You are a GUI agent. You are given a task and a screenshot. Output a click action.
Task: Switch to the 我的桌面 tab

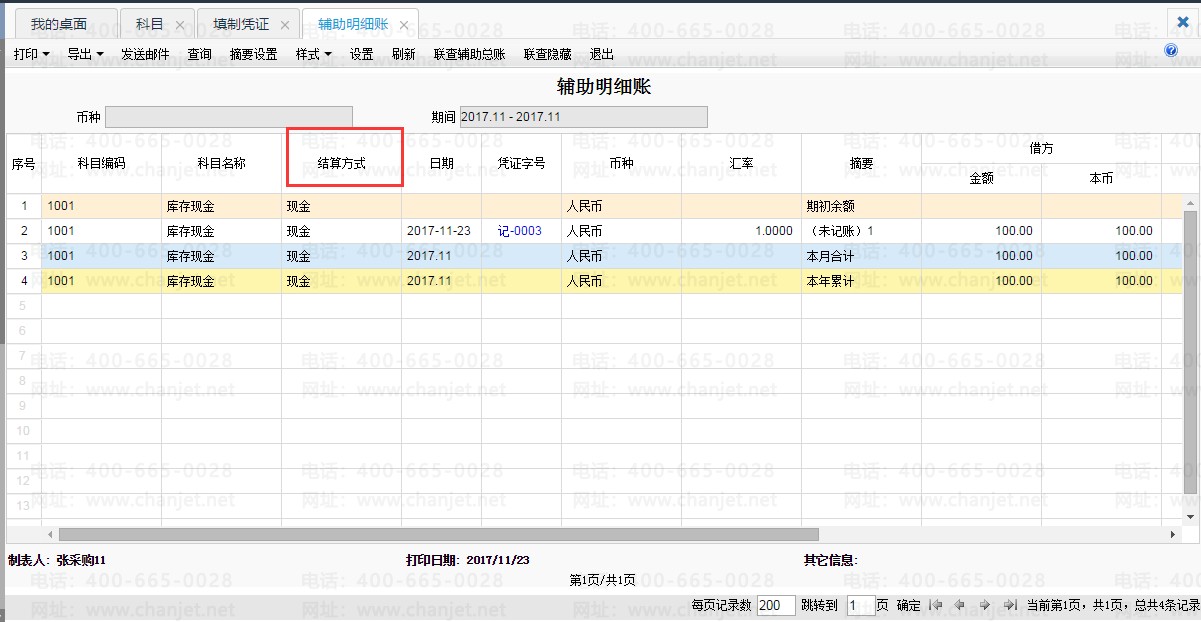point(58,24)
